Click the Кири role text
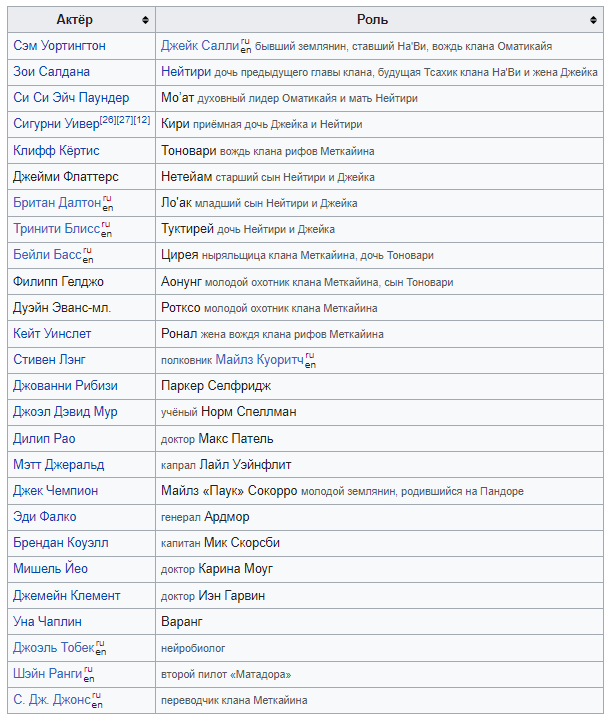 (175, 124)
